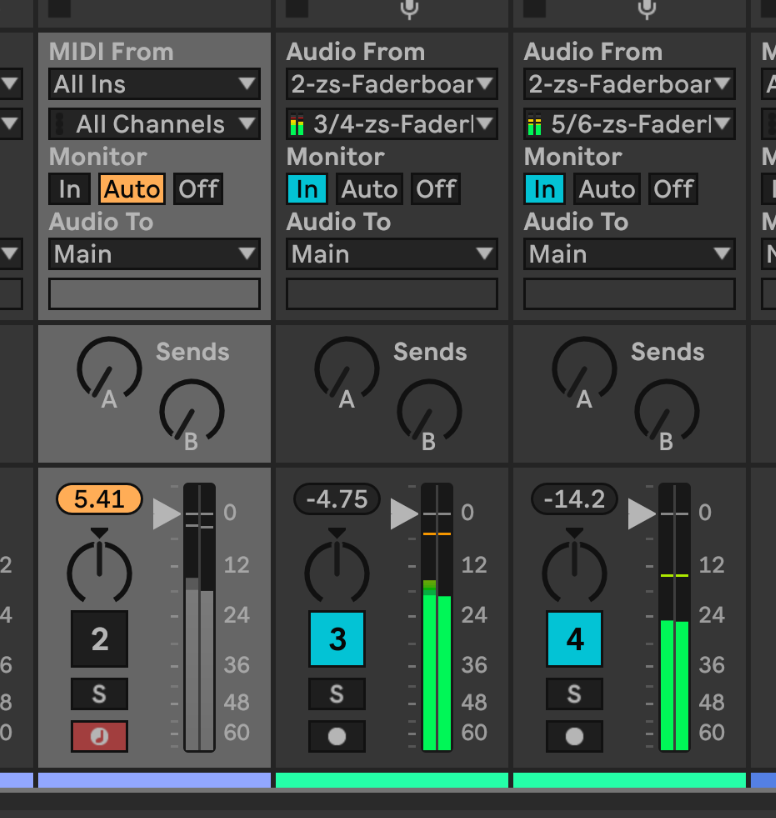Screen dimensions: 776x818
Task: Activate track 2 with its number button
Action: tap(99, 639)
